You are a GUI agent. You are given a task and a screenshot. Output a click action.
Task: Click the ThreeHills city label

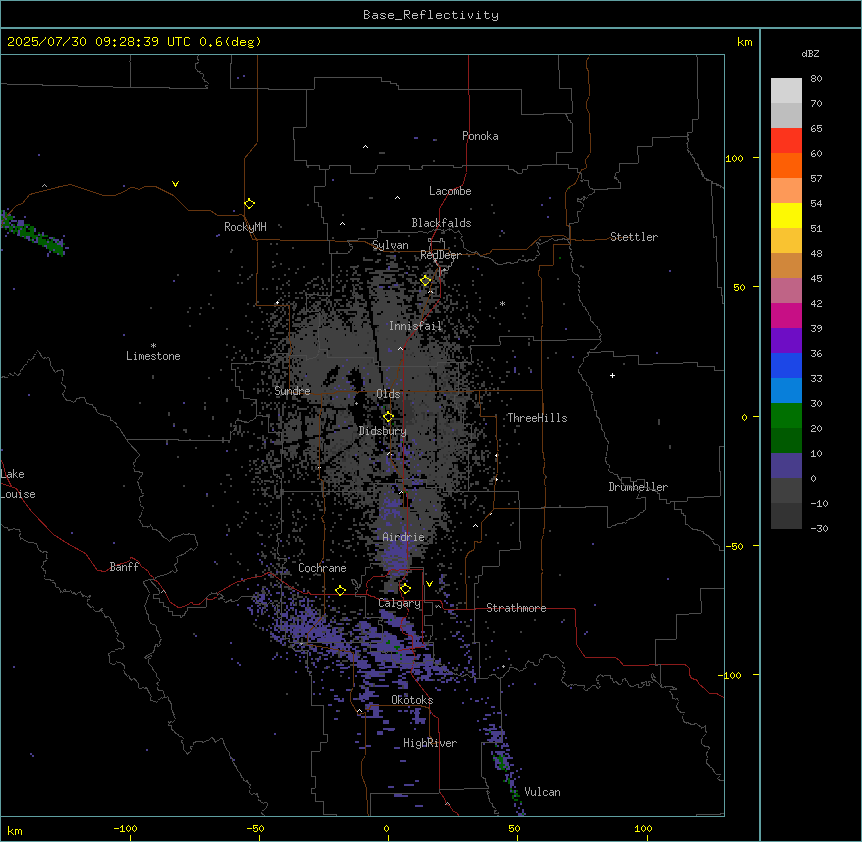point(537,418)
